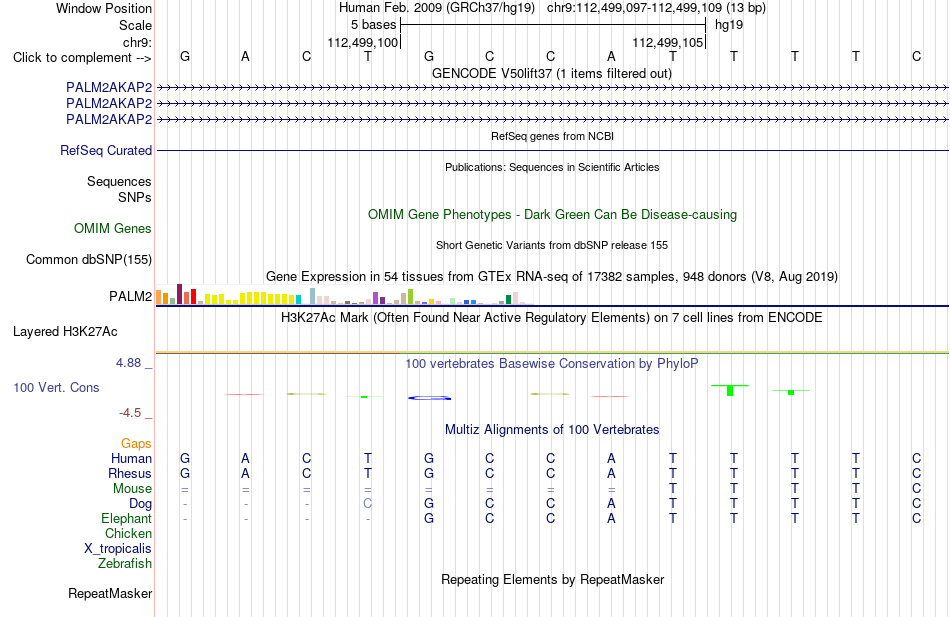Open the Common dbSNP(155) track label
Viewport: 950px width, 617px height.
click(x=88, y=259)
